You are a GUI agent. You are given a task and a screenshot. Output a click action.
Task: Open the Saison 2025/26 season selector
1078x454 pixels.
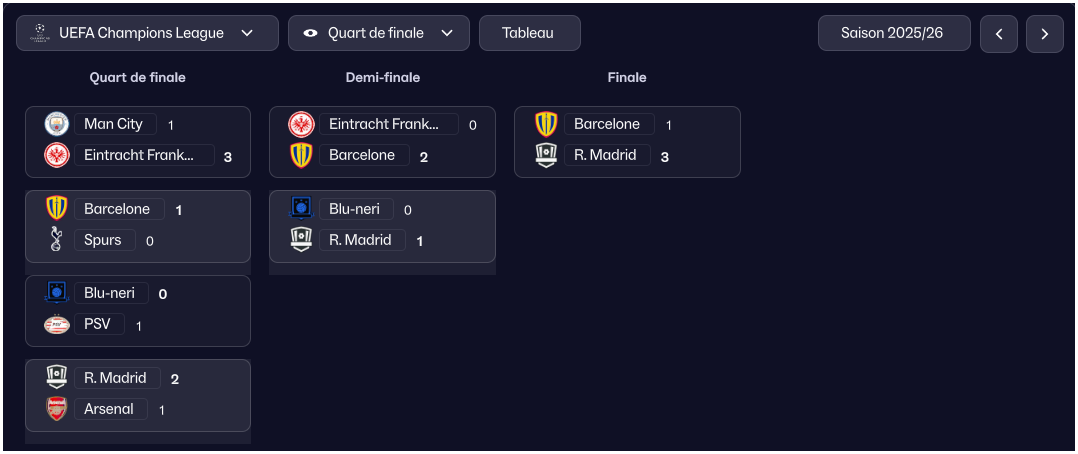(893, 33)
